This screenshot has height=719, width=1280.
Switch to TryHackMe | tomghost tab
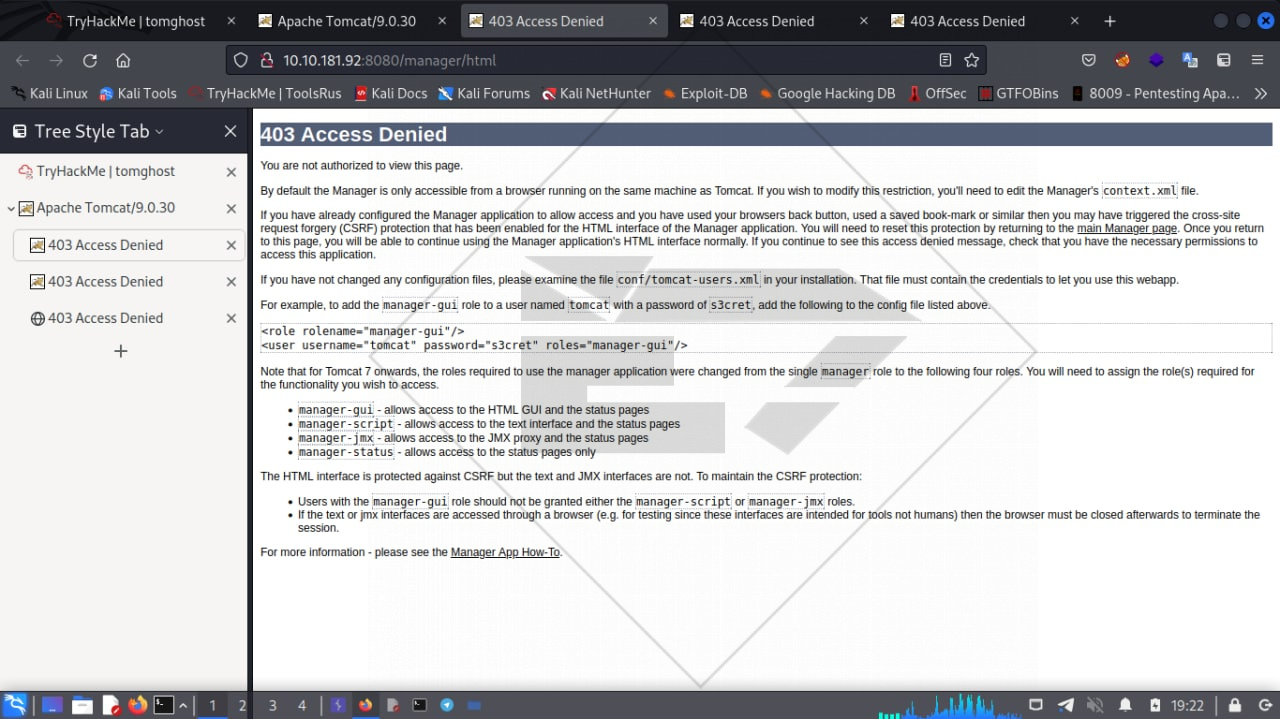[140, 21]
